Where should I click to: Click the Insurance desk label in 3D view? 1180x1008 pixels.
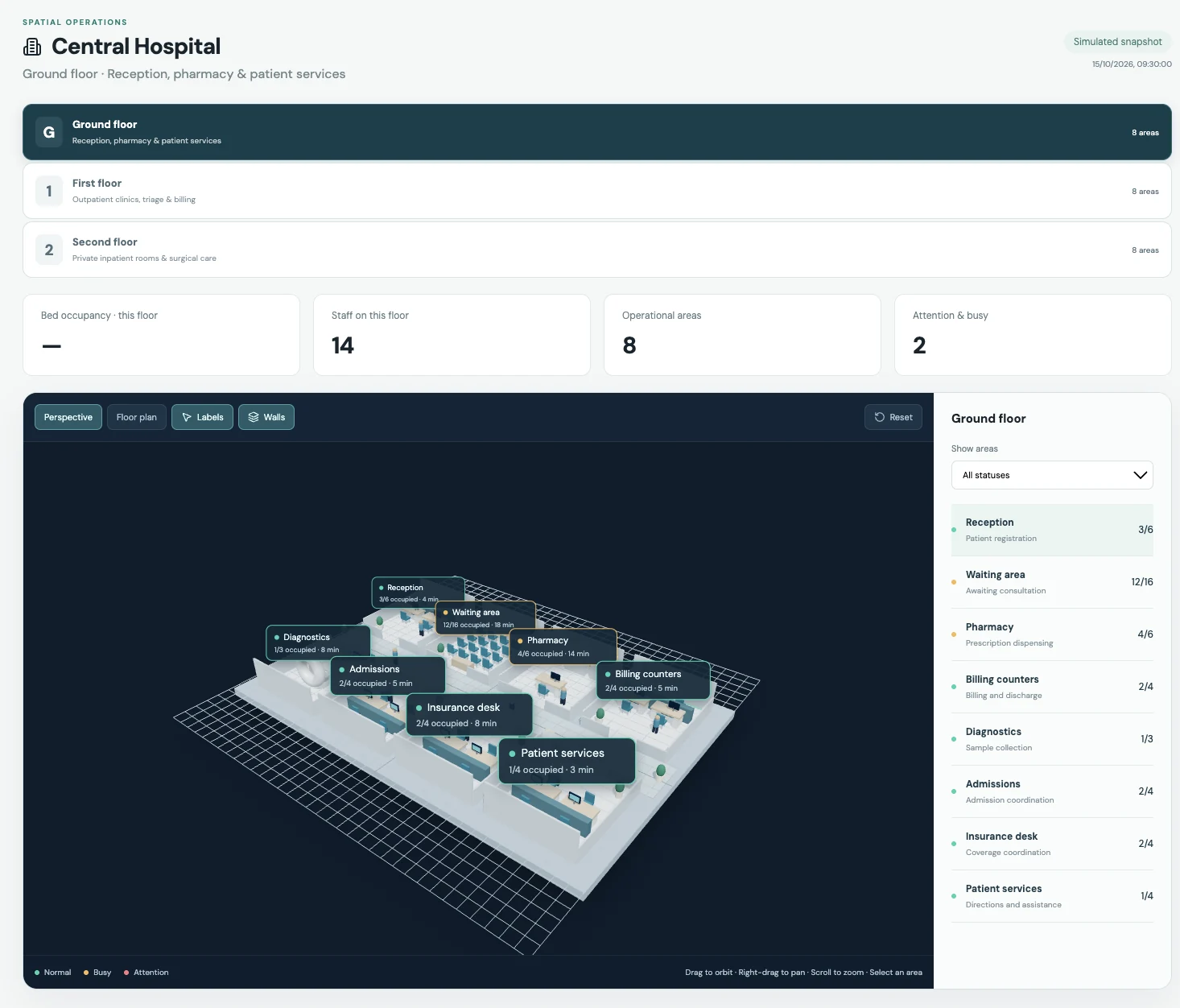pos(469,714)
